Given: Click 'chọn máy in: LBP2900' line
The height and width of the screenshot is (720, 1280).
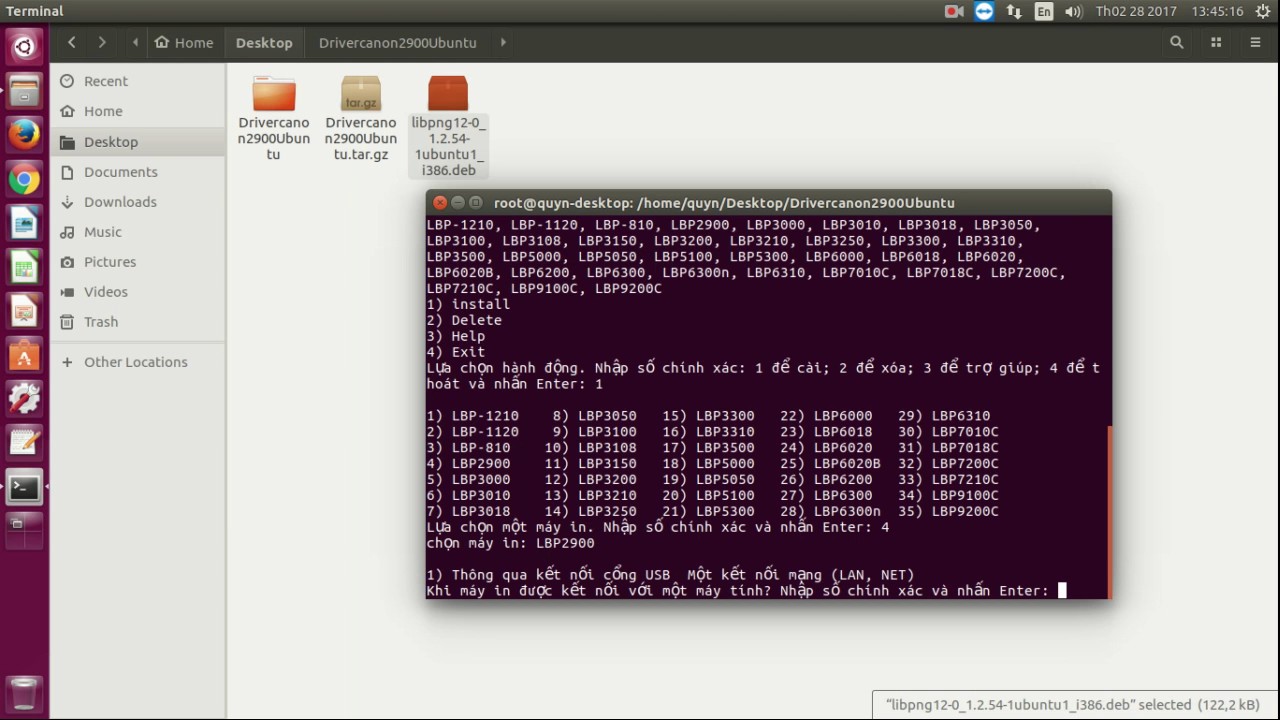Looking at the screenshot, I should coord(510,543).
